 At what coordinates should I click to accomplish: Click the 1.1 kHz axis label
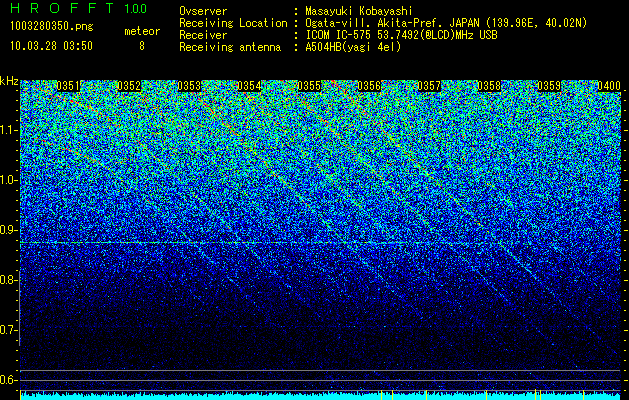pyautogui.click(x=9, y=130)
